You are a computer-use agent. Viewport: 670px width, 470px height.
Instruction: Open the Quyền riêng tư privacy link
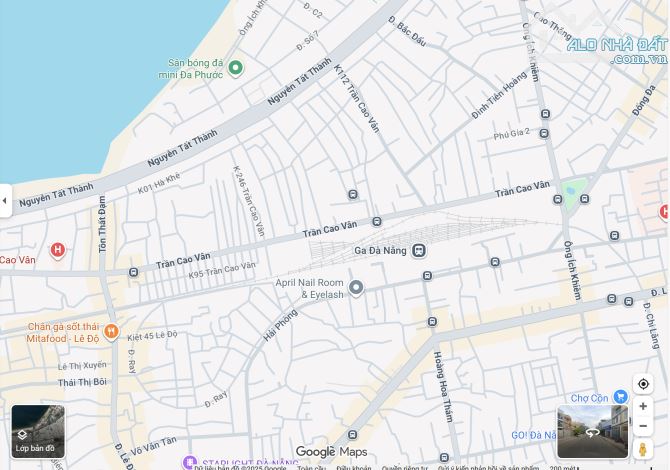click(404, 467)
